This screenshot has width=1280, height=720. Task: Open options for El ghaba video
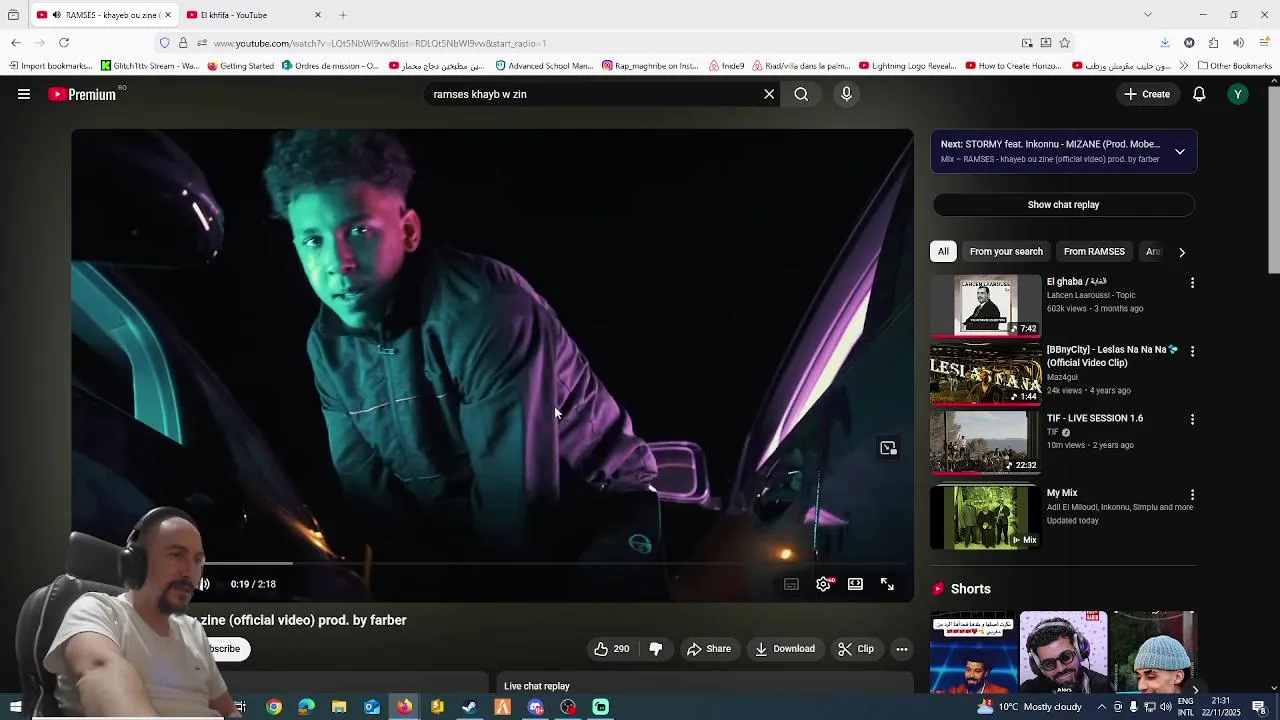(1192, 283)
